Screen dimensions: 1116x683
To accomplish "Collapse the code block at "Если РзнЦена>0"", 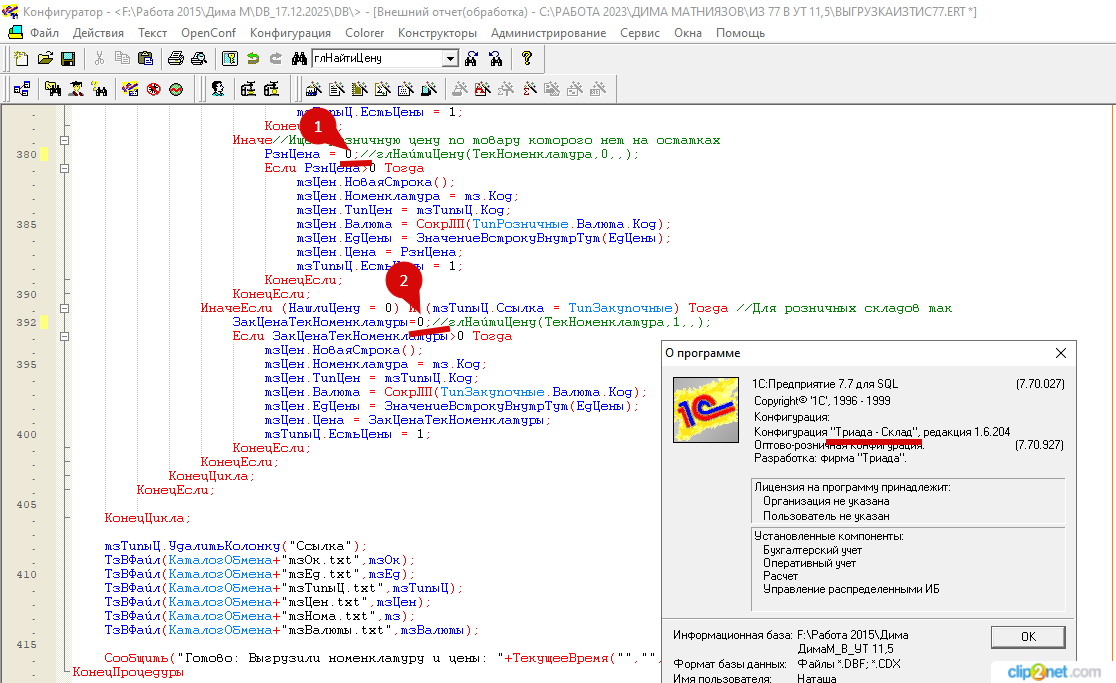I will tap(64, 169).
